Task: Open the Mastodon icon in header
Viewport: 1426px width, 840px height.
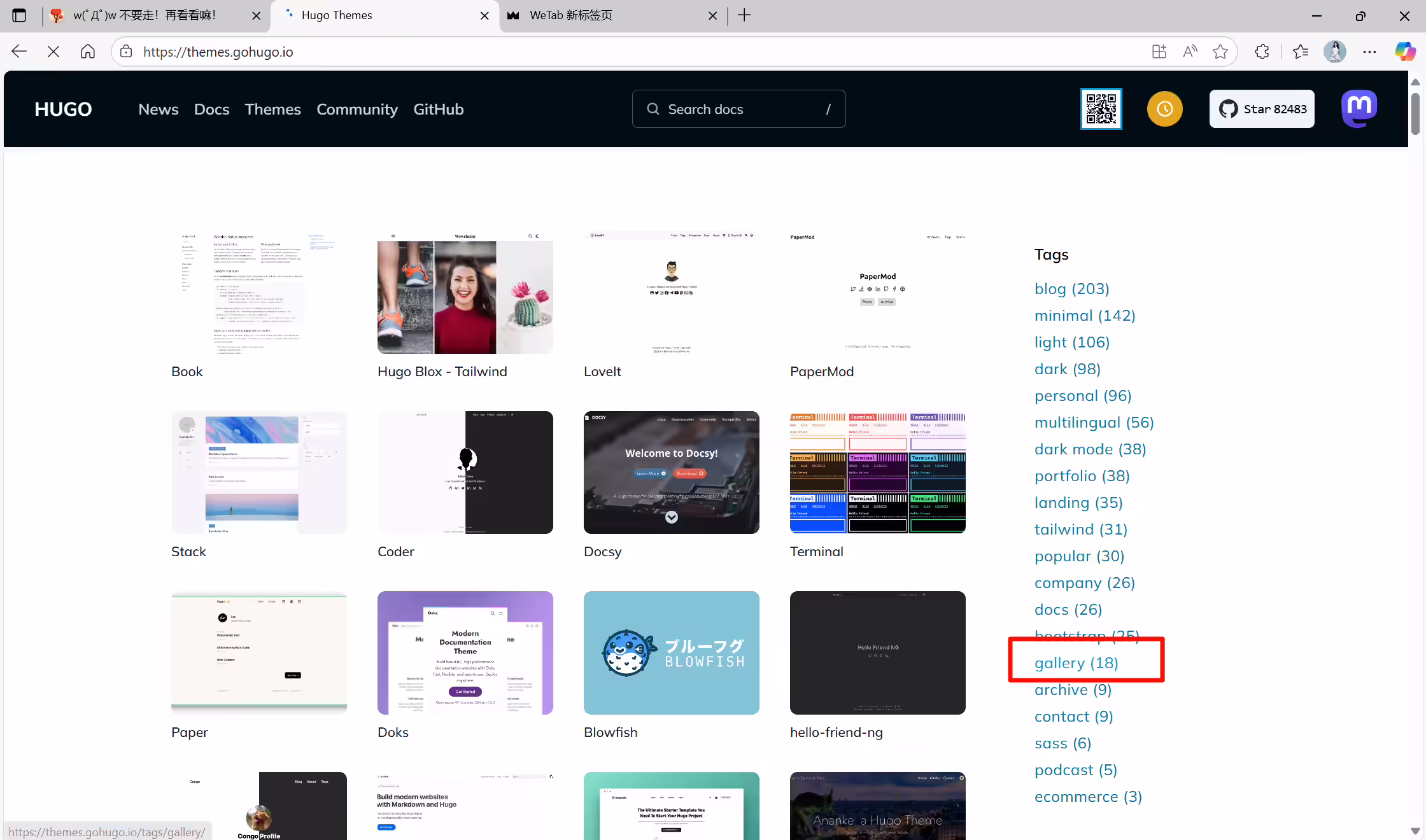Action: [x=1359, y=109]
